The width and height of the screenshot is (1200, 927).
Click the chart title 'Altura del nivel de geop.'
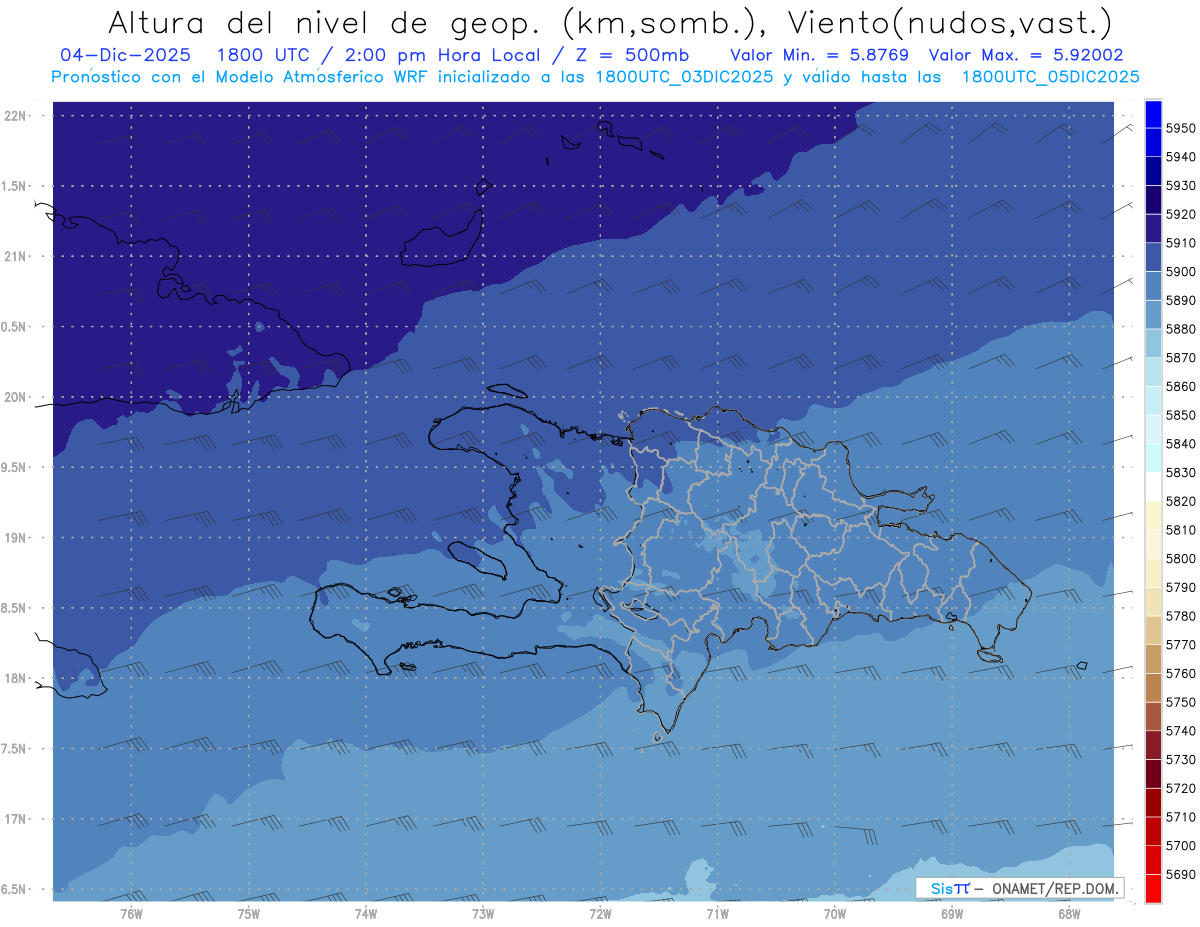[x=326, y=22]
